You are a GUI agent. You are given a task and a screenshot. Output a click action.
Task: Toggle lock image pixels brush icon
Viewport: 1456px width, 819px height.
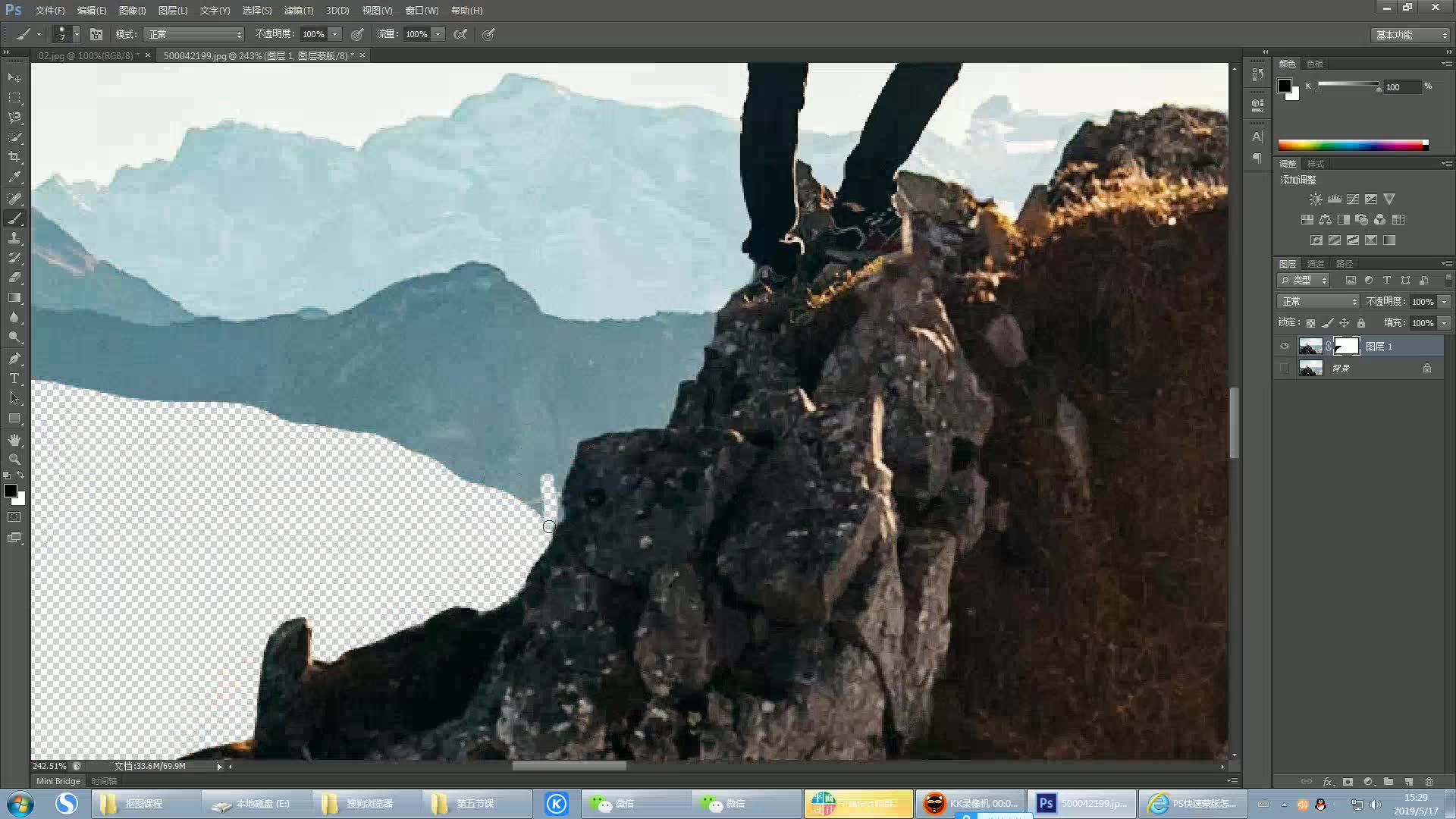1328,323
